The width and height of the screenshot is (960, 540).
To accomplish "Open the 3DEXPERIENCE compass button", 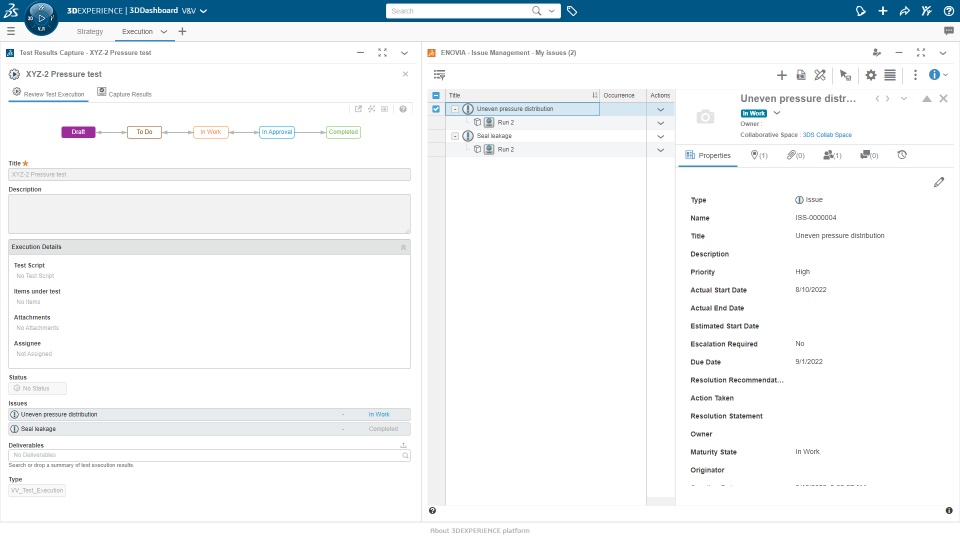I will [41, 18].
